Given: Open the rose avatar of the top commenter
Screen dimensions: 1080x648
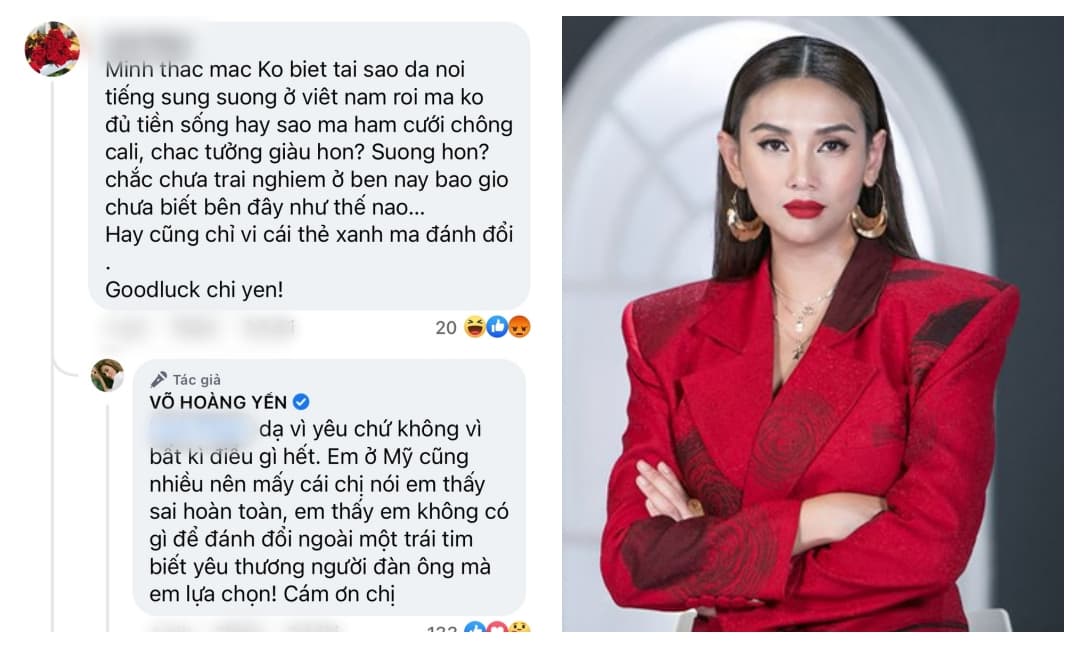Looking at the screenshot, I should [52, 48].
